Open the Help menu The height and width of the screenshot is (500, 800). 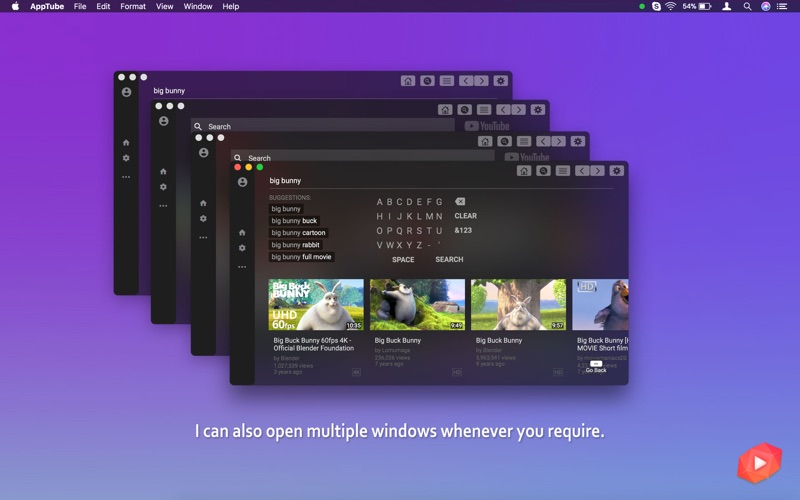(x=231, y=6)
